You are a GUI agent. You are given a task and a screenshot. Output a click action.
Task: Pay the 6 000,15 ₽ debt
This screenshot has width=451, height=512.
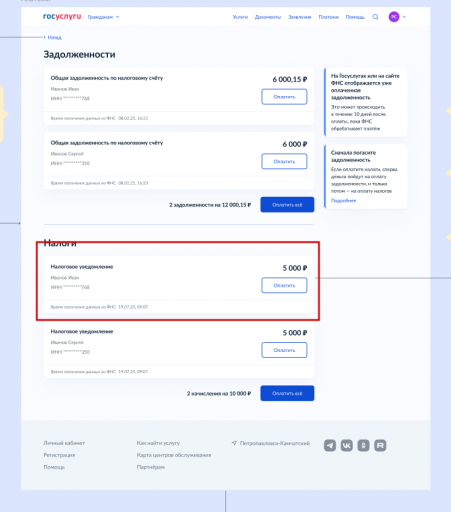pos(284,97)
